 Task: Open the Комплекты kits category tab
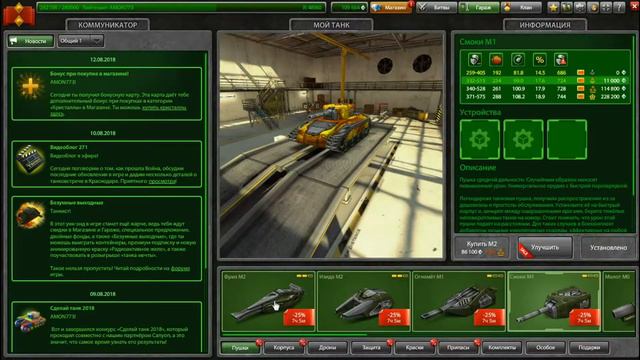point(502,347)
